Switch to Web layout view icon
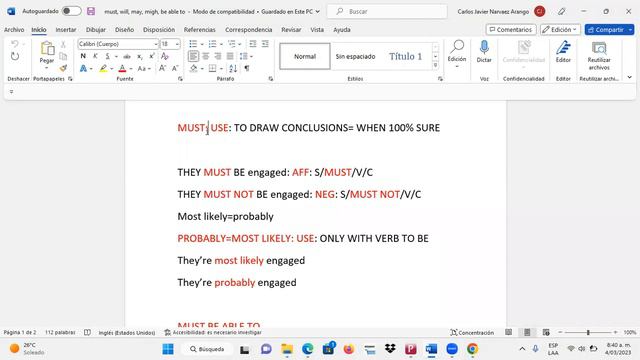 [546, 332]
